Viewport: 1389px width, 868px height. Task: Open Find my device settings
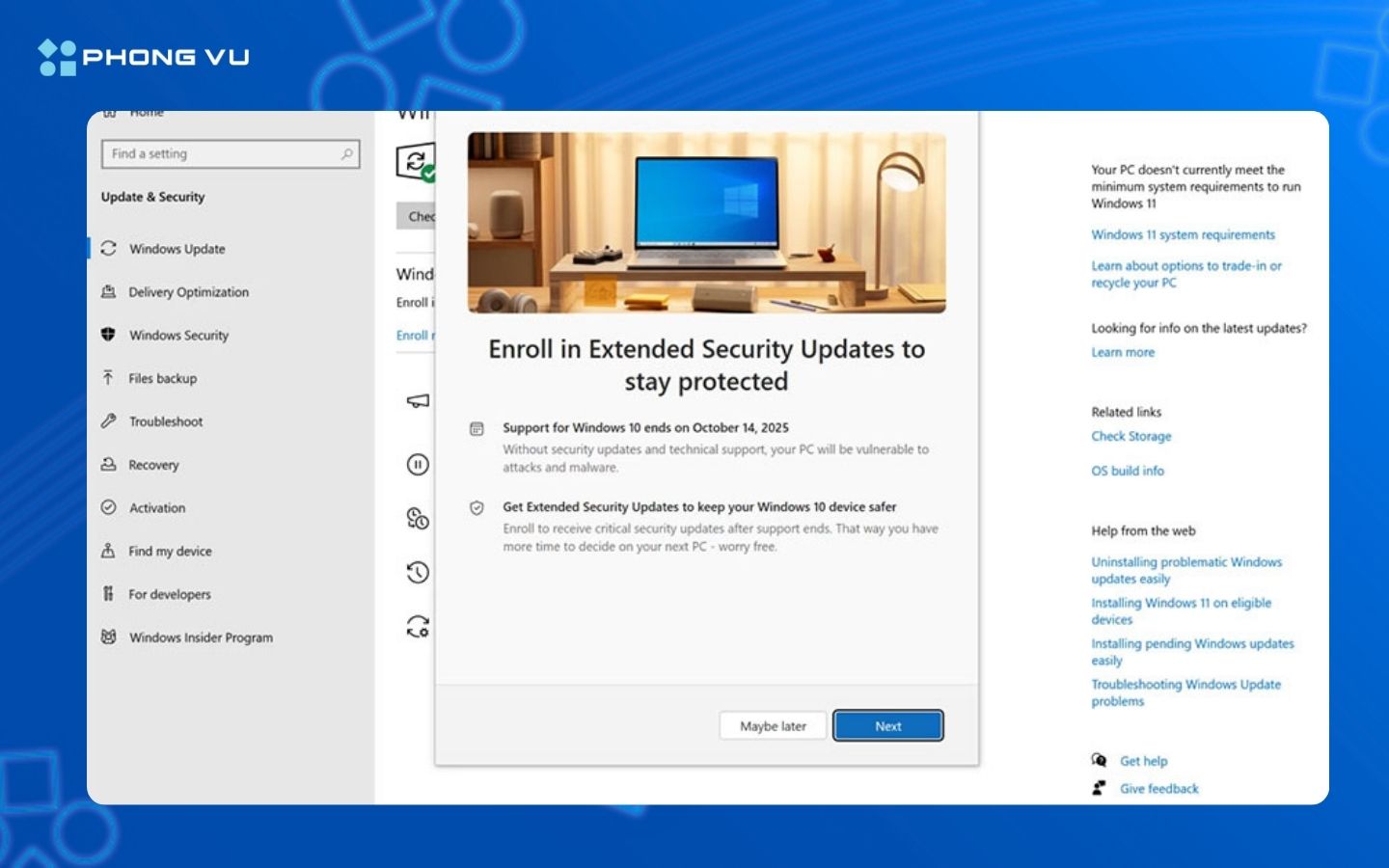pyautogui.click(x=171, y=552)
